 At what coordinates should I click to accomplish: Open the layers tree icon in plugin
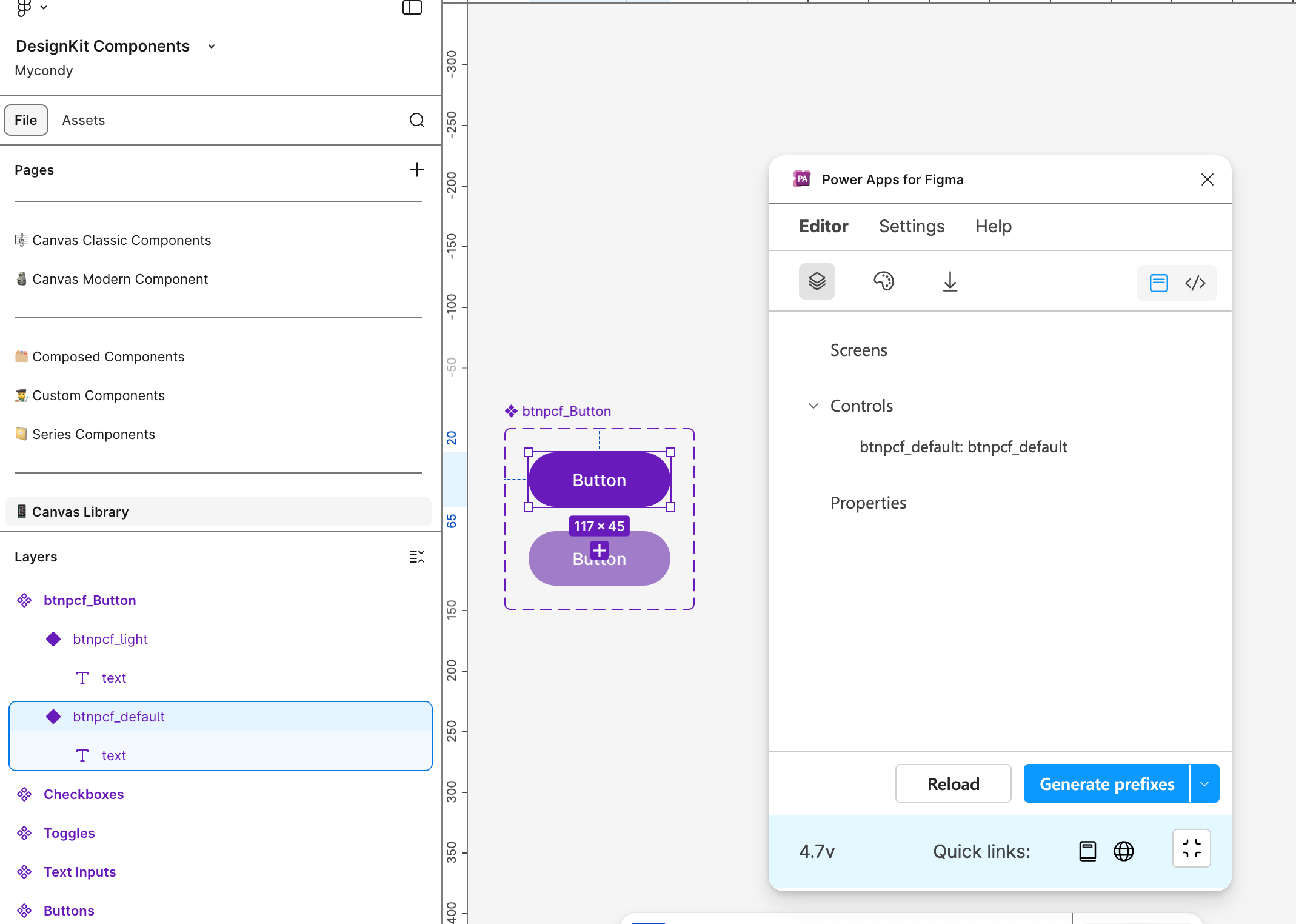[x=817, y=281]
